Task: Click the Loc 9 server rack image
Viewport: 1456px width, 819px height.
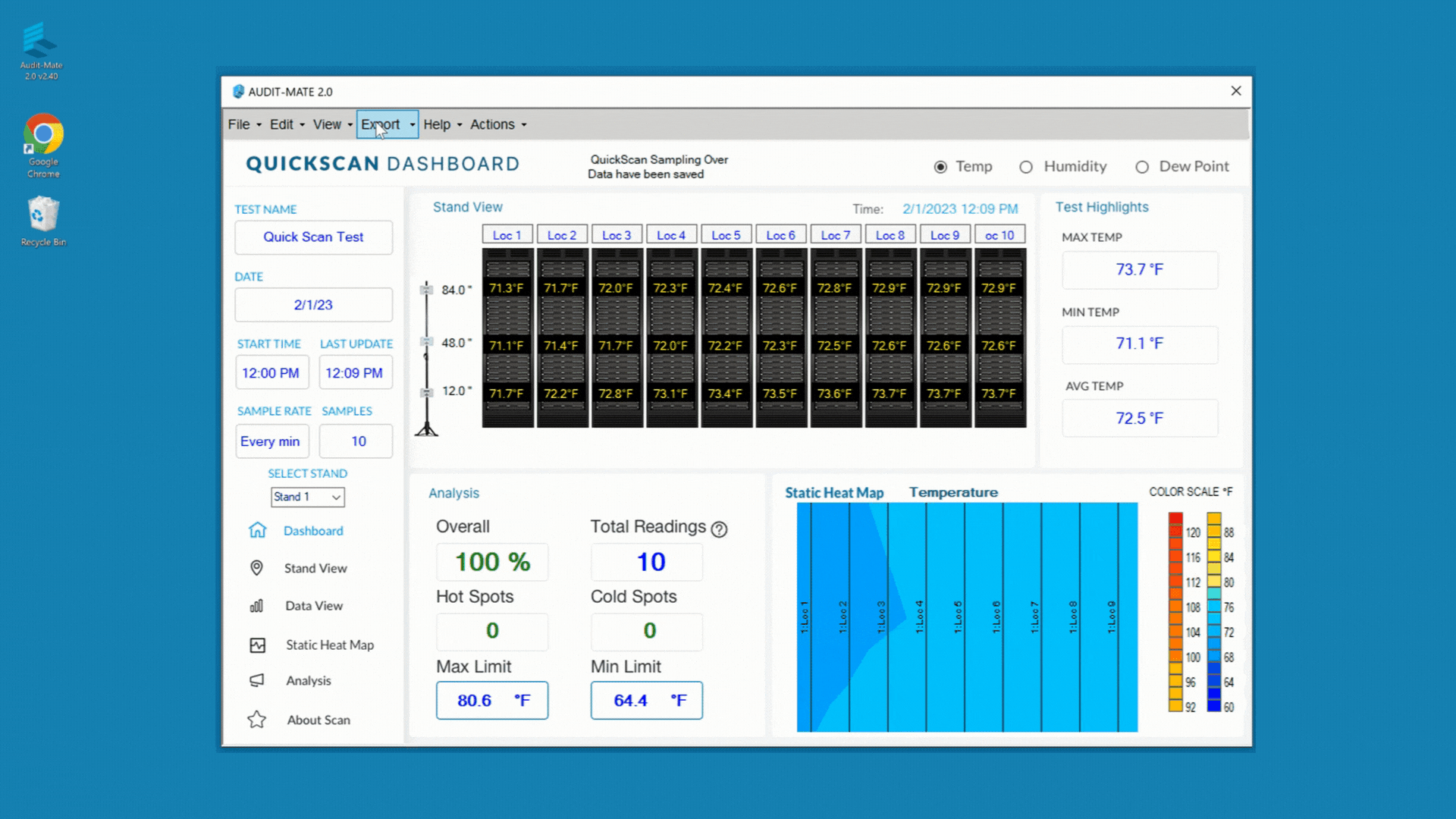Action: (945, 337)
